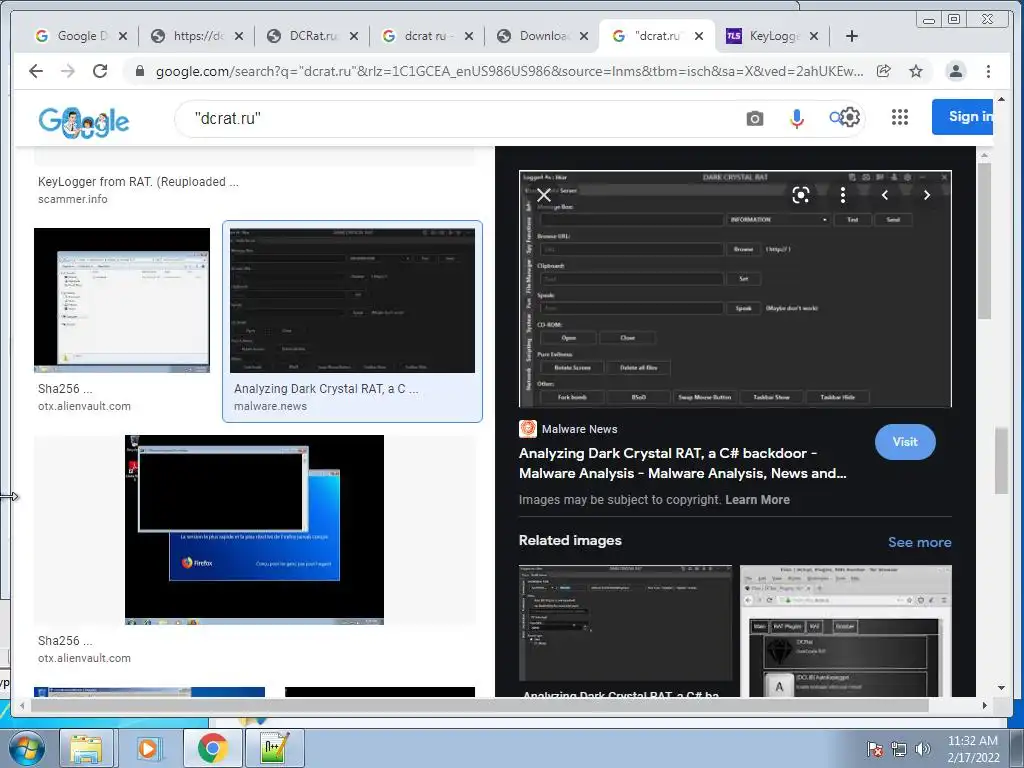Click scrollbar down arrow at right
The image size is (1024, 768).
(1001, 688)
